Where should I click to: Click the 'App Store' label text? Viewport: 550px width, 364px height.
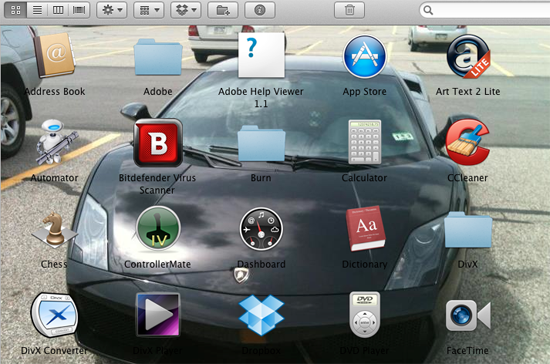click(364, 92)
